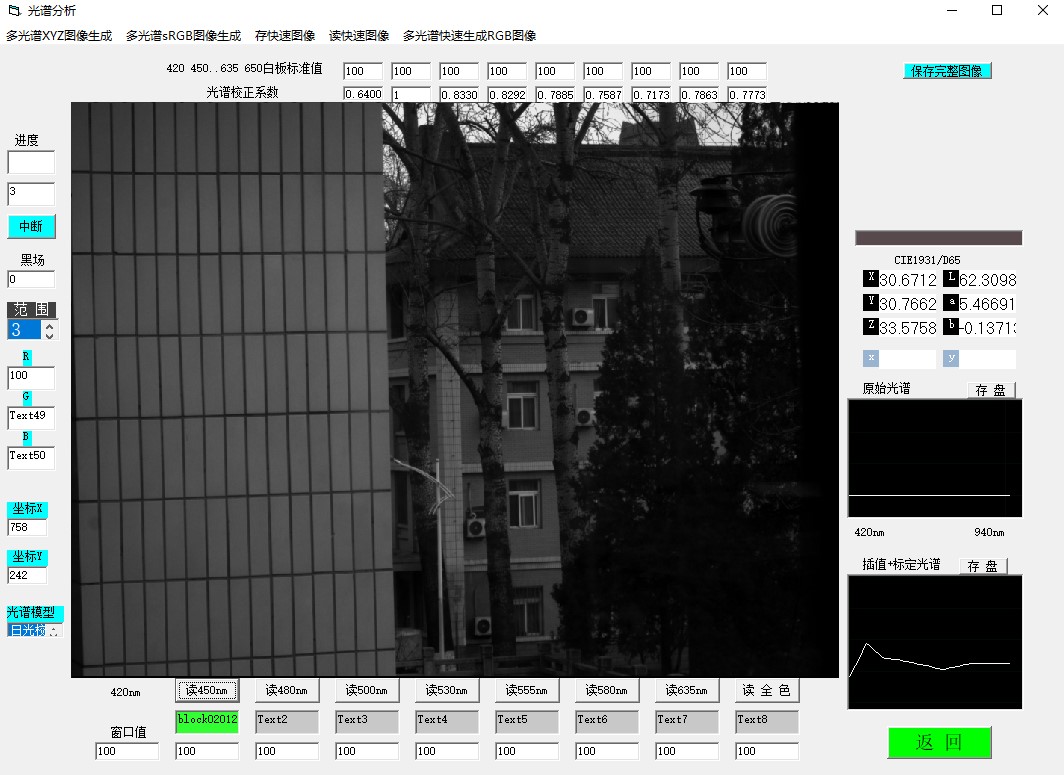Open the 光谱模型 dropdown list

click(x=54, y=630)
